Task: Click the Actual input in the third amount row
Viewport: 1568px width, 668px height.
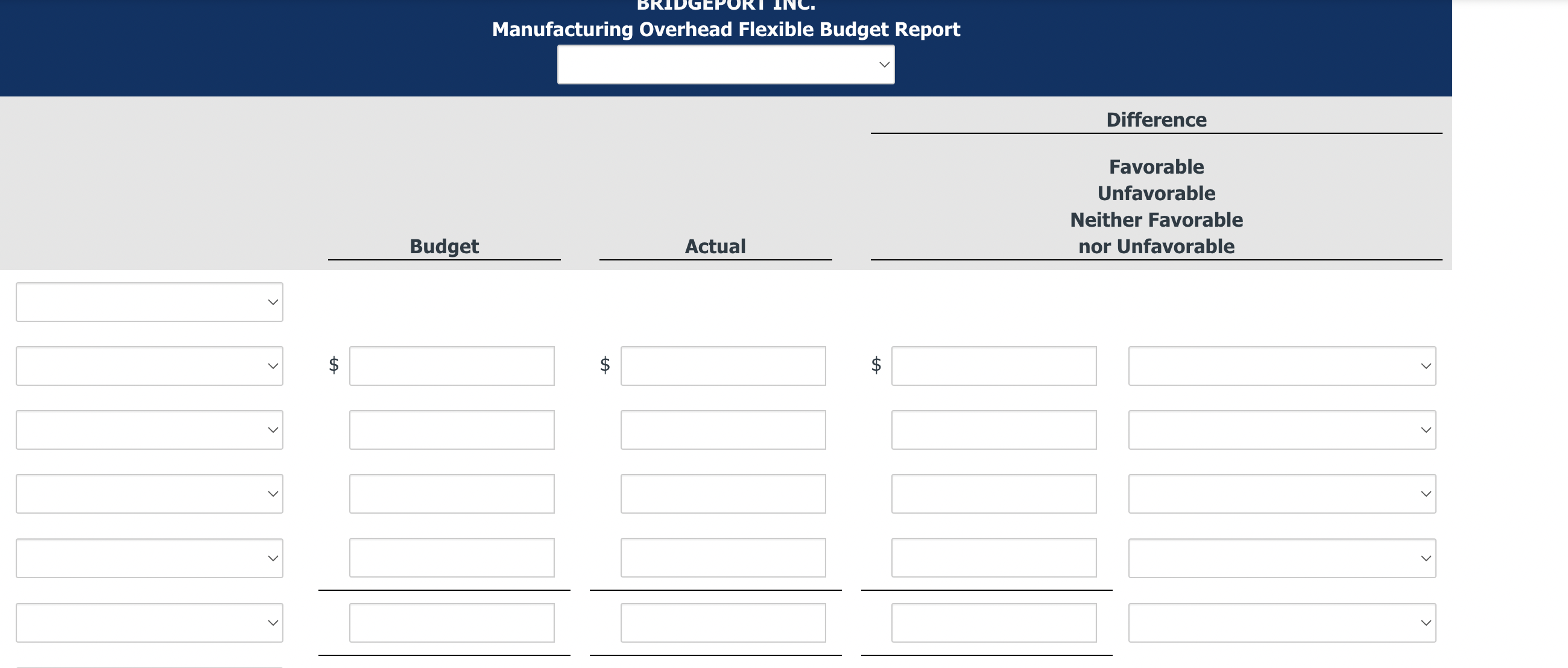Action: point(723,493)
